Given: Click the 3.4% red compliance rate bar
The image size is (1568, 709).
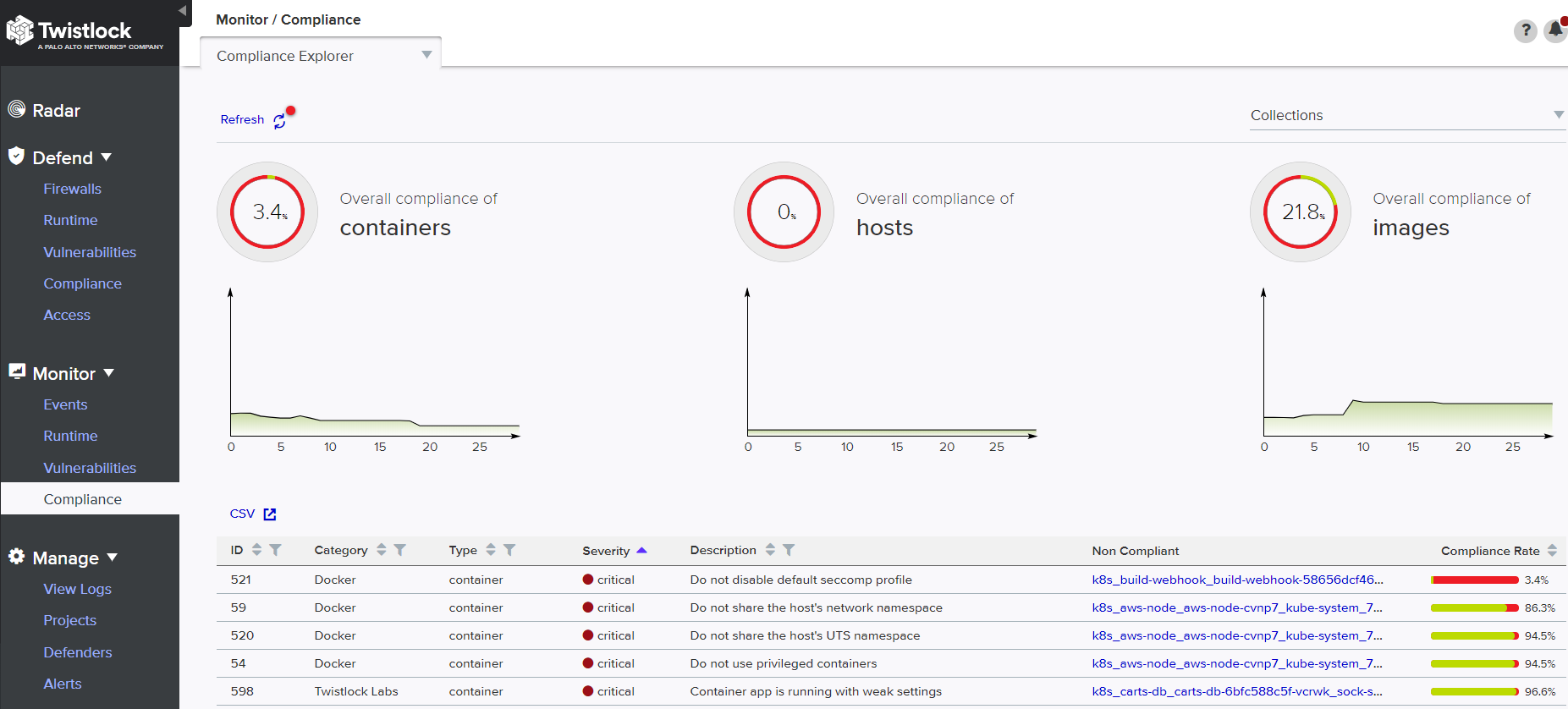Looking at the screenshot, I should [1474, 580].
